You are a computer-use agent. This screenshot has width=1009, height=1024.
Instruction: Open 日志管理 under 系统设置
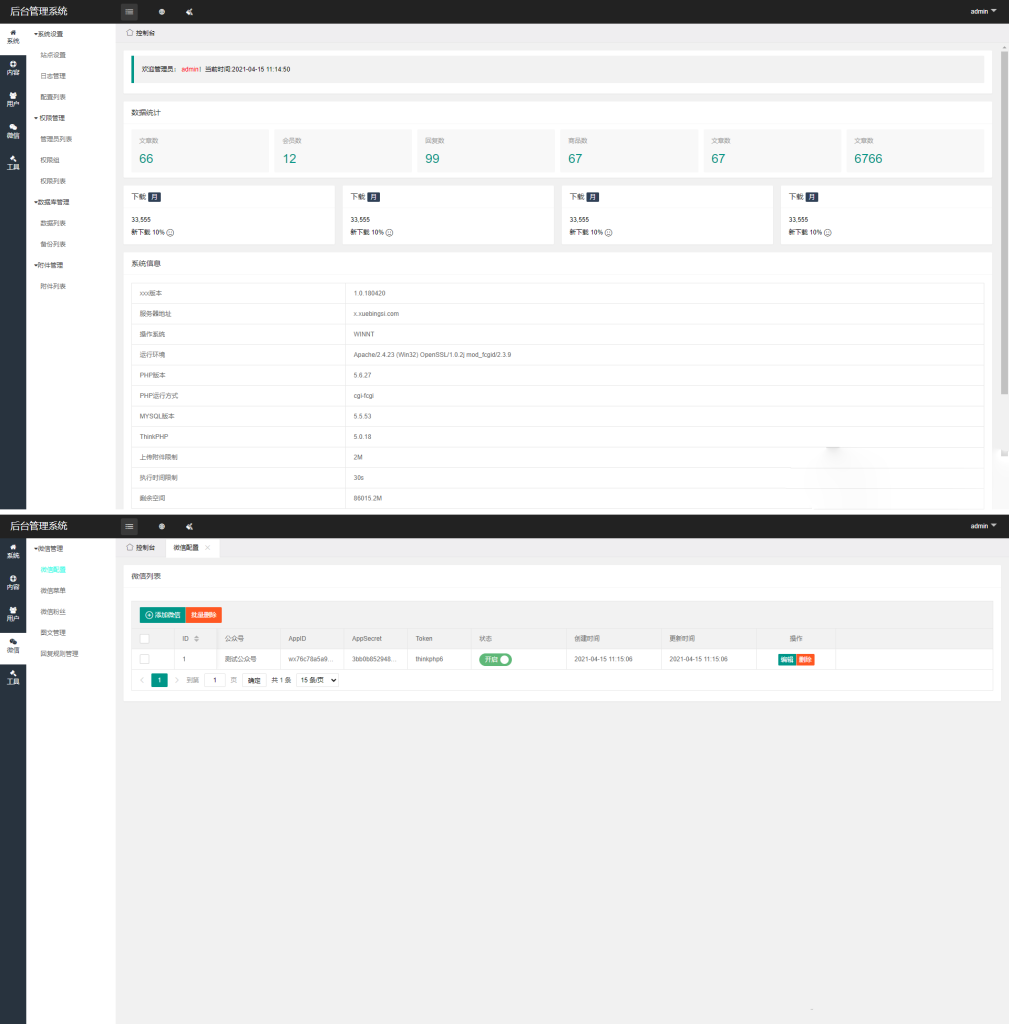click(x=53, y=76)
